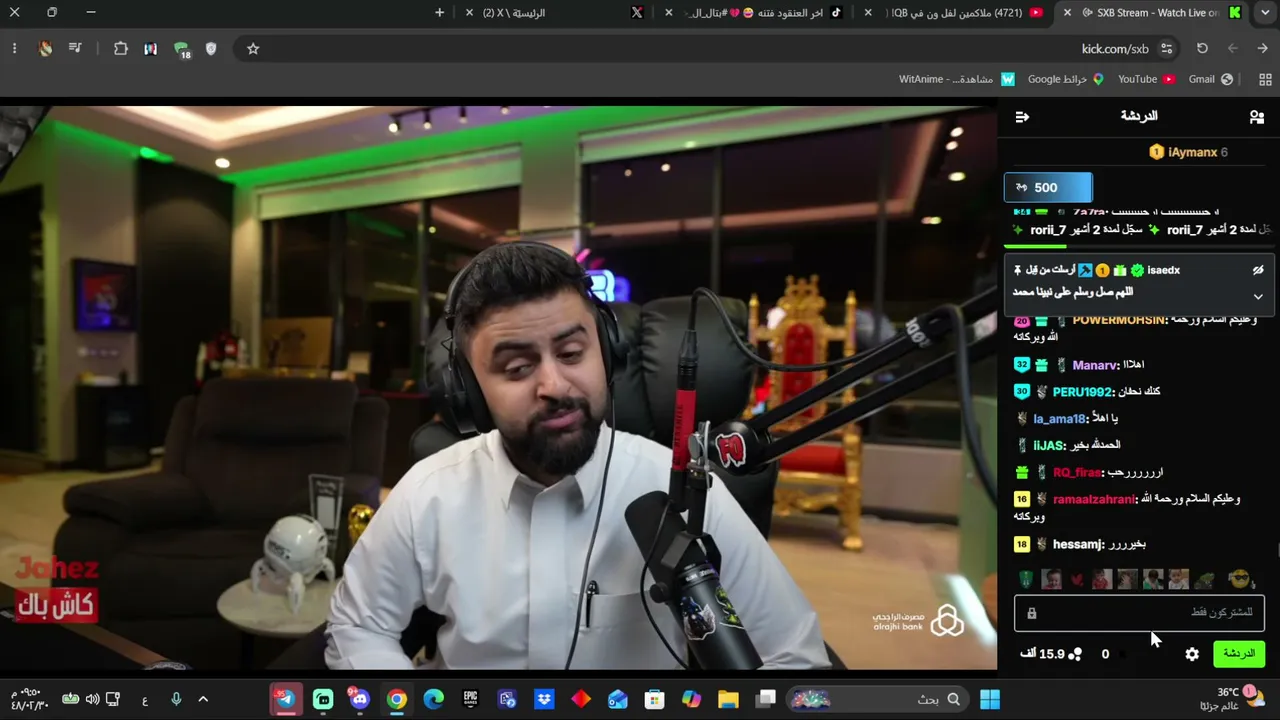Open the WitAnime bookmark
Viewport: 1280px width, 720px height.
point(957,79)
